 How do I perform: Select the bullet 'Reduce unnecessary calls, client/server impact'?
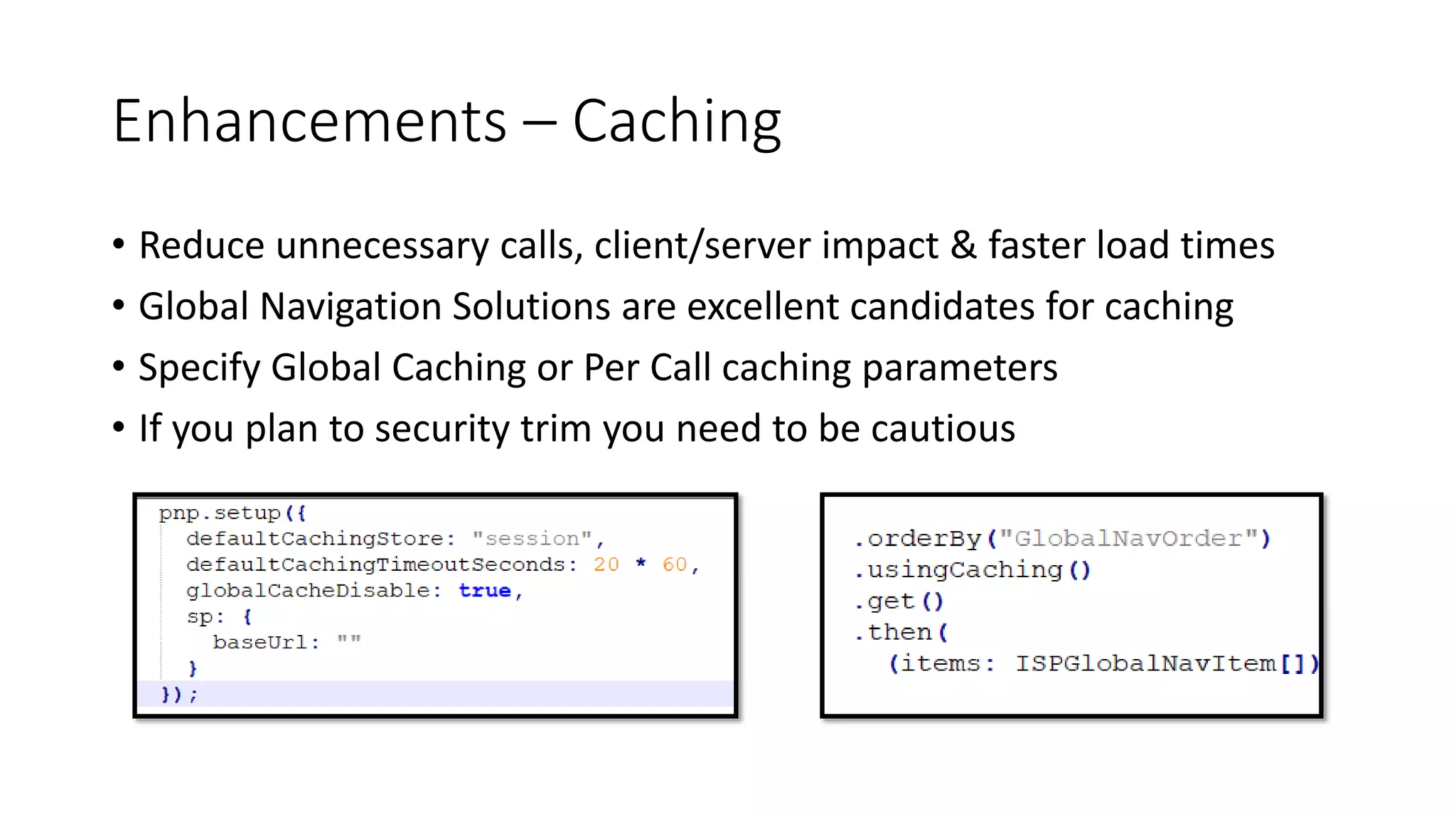click(x=706, y=246)
